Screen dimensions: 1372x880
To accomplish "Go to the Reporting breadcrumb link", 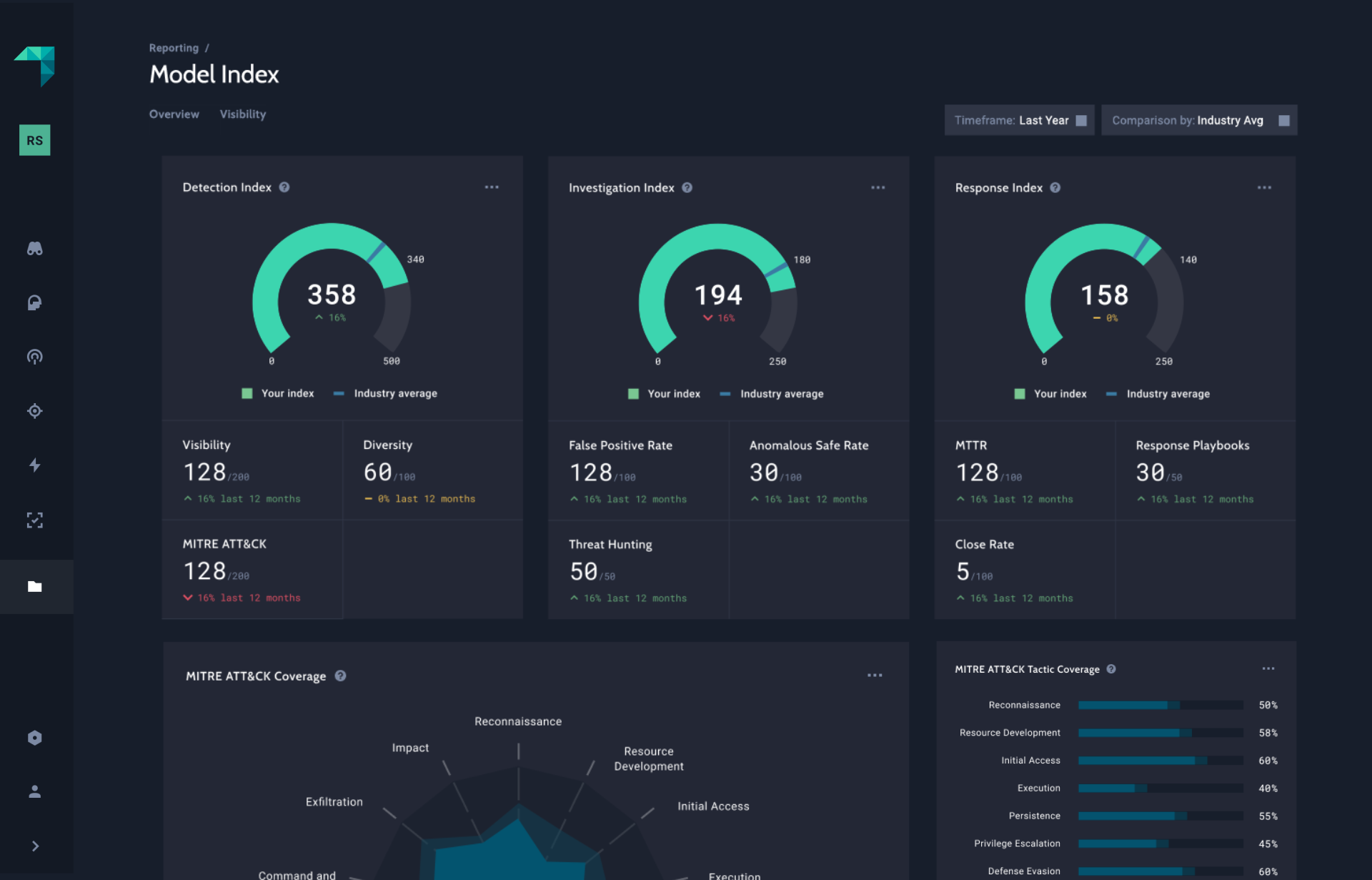I will point(174,48).
